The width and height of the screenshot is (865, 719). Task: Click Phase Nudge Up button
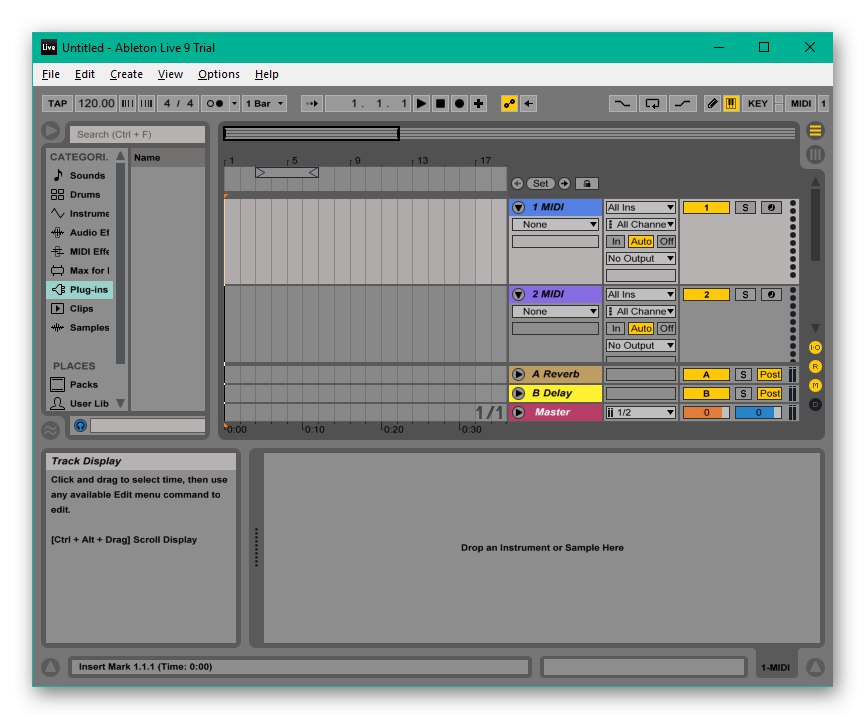[x=146, y=103]
